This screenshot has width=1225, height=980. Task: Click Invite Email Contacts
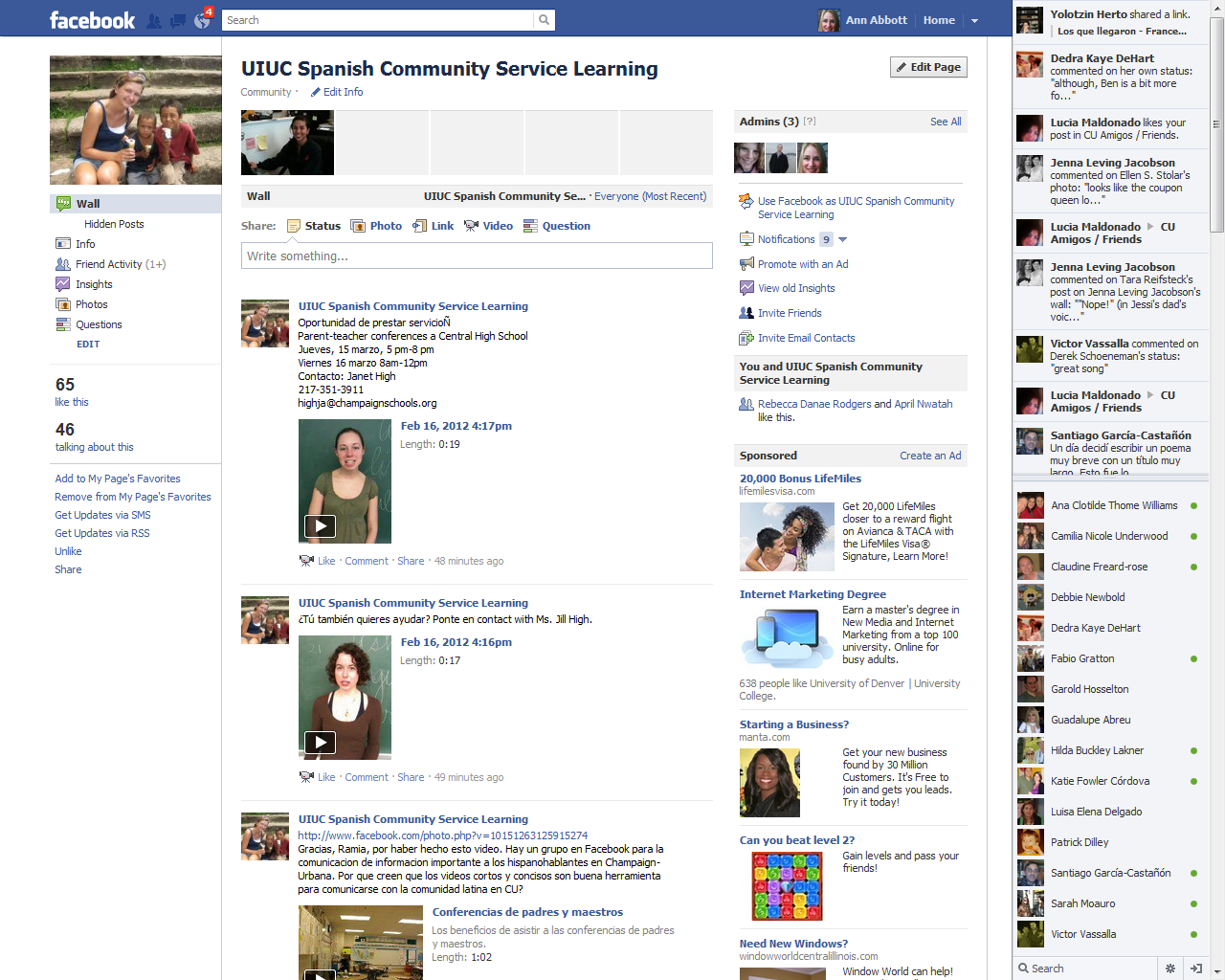point(807,338)
